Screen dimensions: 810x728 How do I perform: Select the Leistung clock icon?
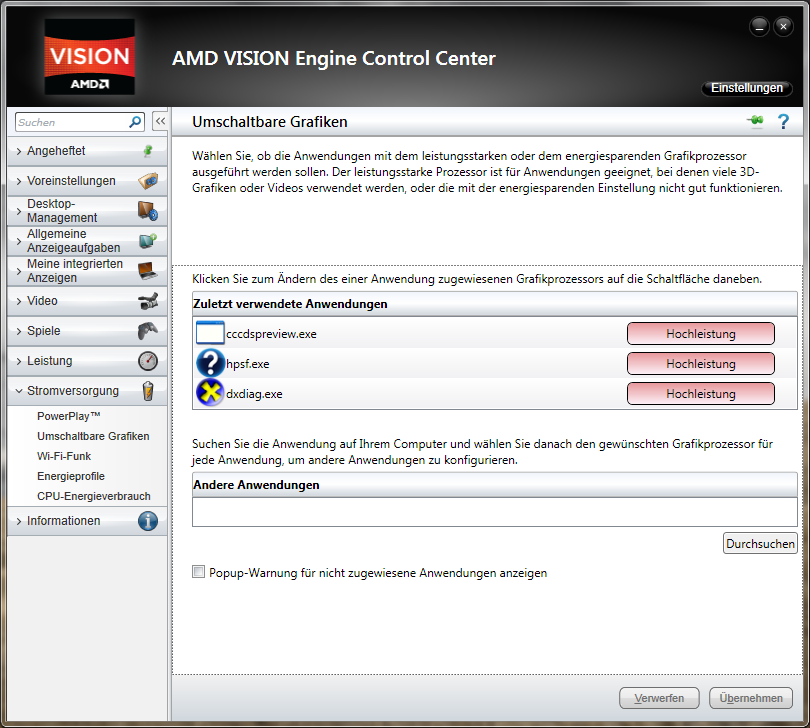[x=148, y=360]
